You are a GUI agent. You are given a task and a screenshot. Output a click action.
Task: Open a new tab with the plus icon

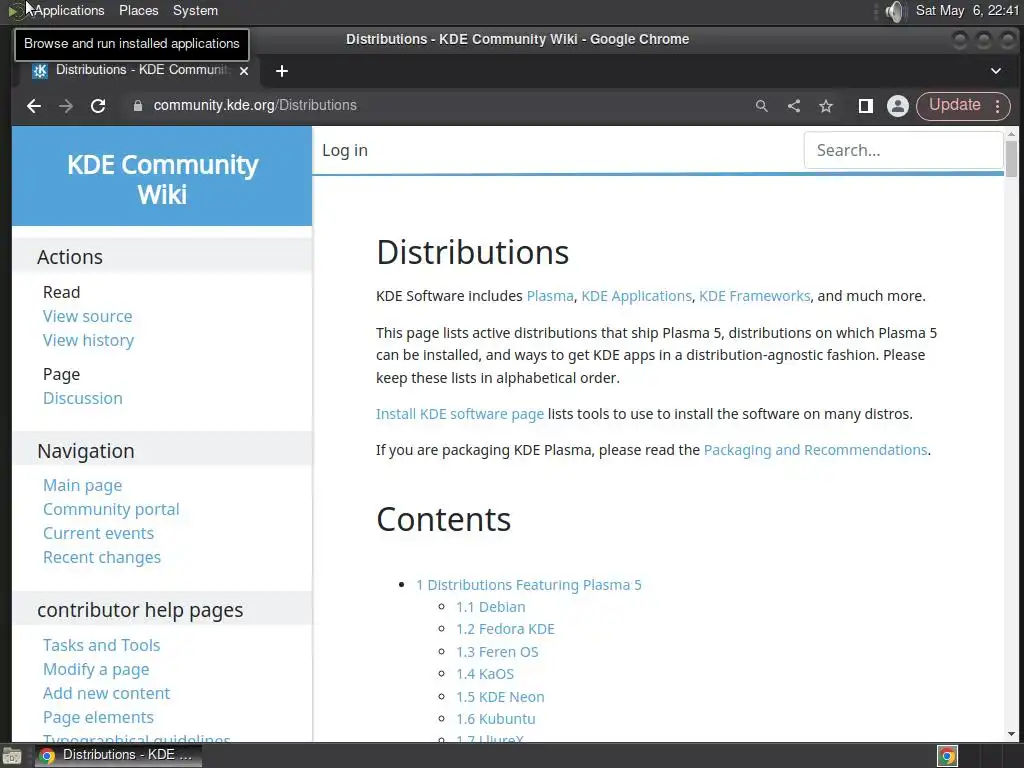click(x=281, y=71)
